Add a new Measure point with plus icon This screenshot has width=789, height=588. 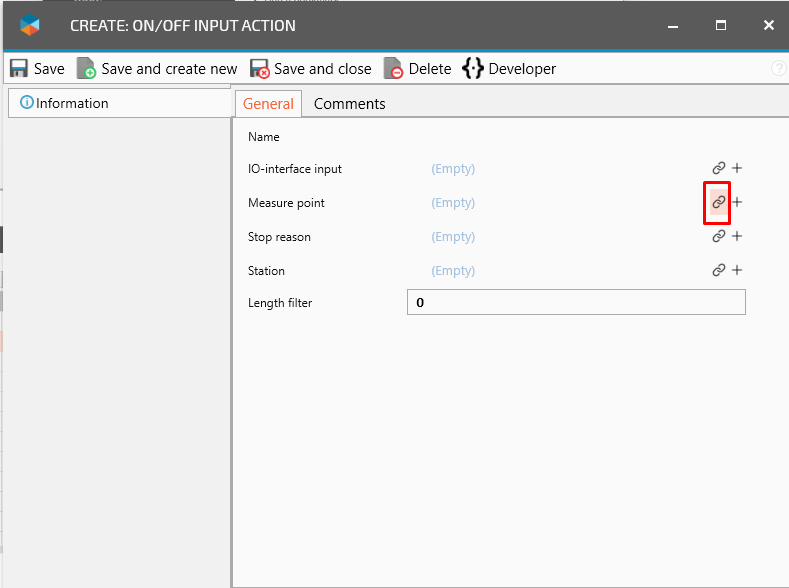(x=737, y=202)
